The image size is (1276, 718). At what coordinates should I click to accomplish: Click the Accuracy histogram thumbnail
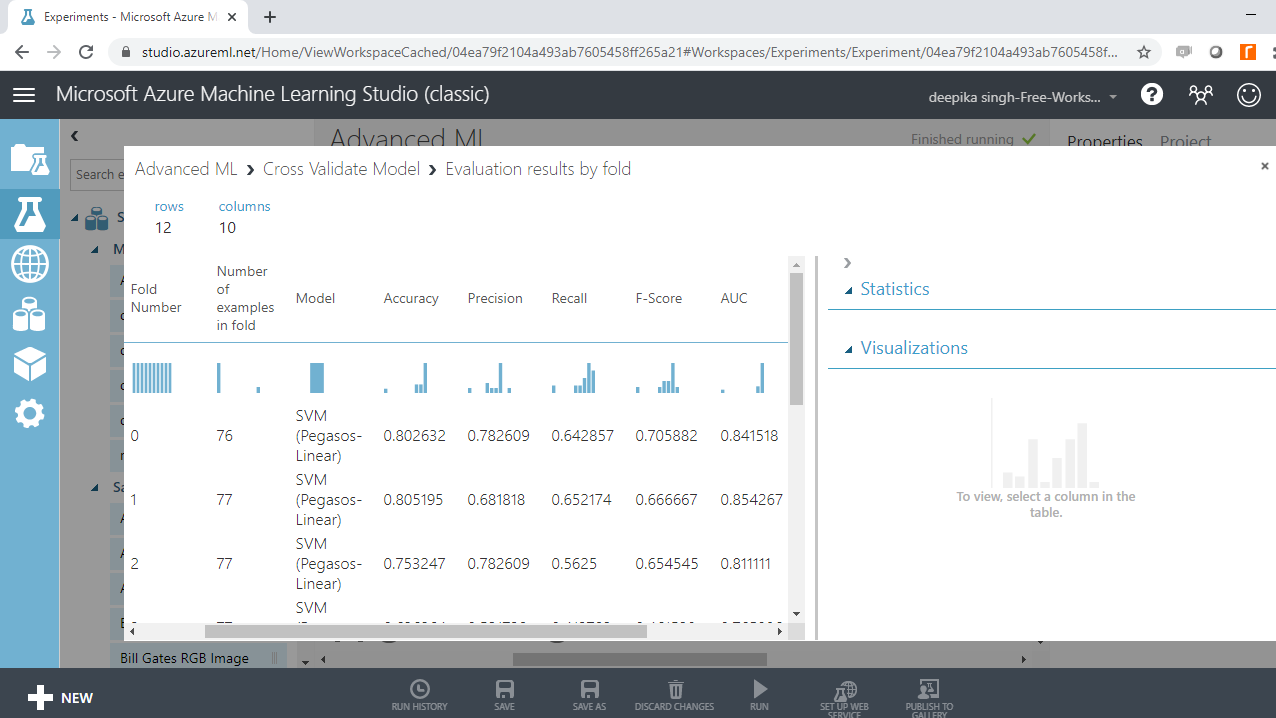406,378
